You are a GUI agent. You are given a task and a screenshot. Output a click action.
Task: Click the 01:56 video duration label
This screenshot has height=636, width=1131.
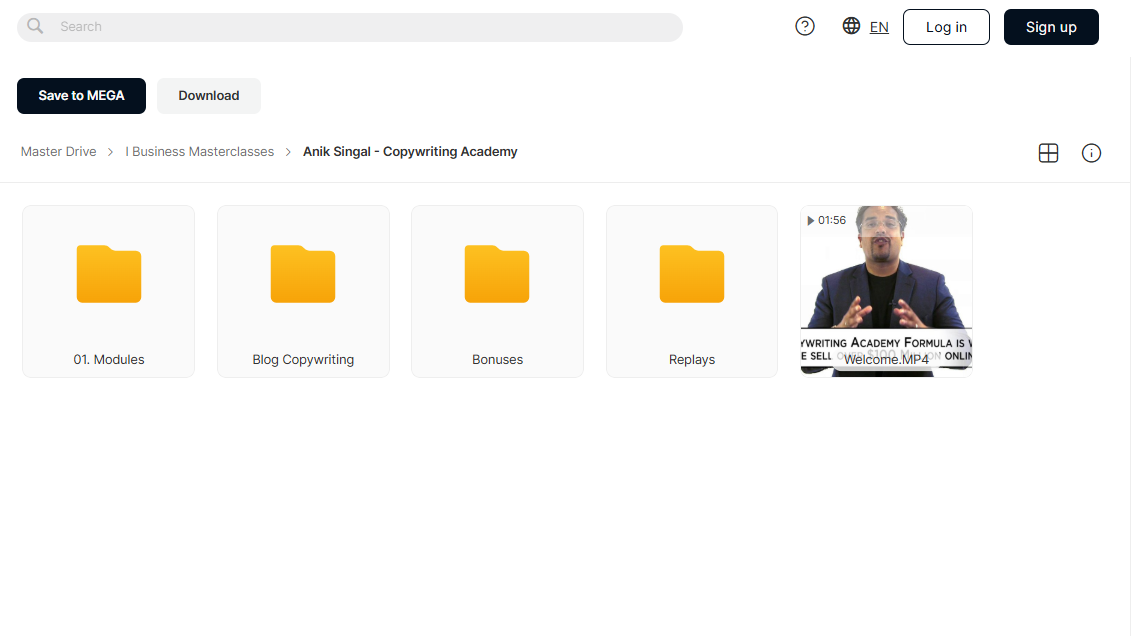832,221
